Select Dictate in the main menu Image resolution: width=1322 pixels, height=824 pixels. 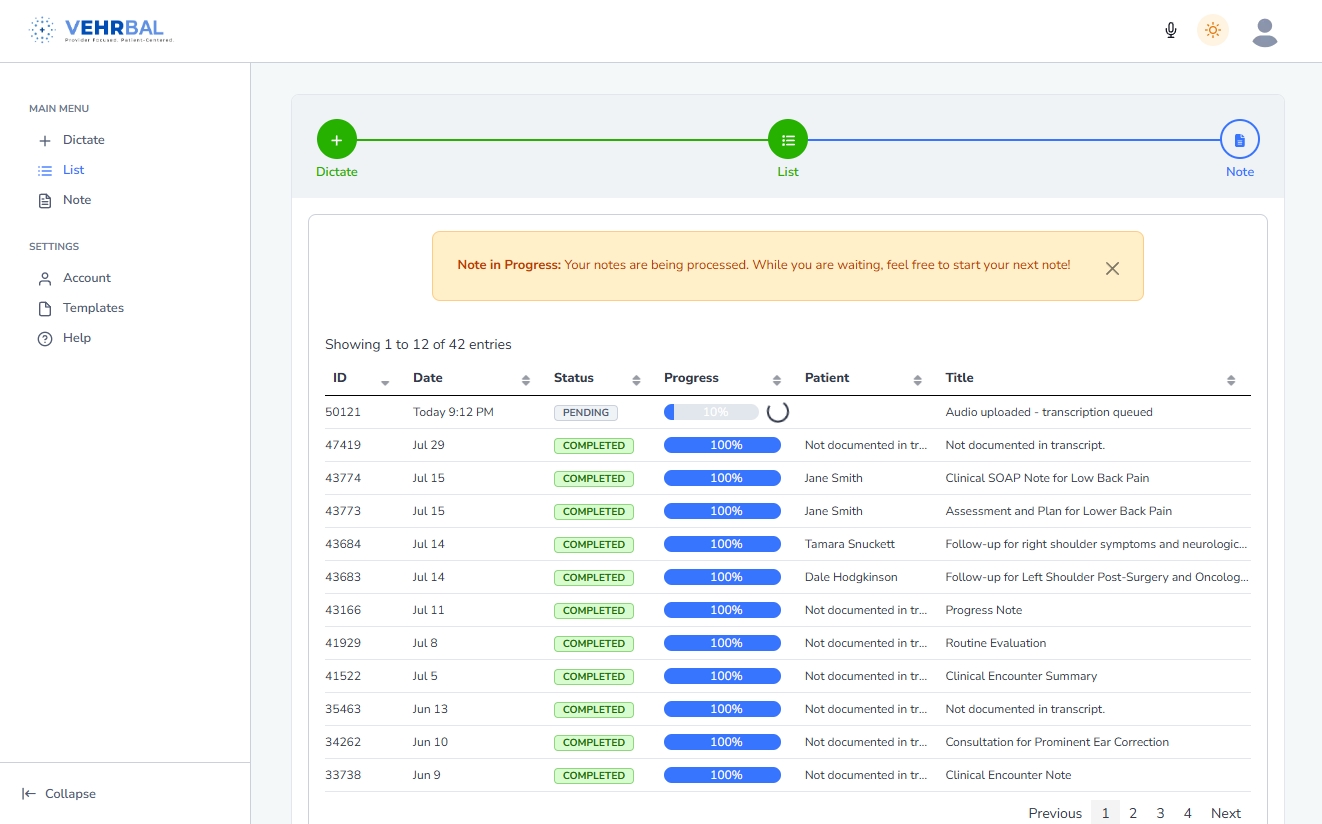(x=83, y=140)
